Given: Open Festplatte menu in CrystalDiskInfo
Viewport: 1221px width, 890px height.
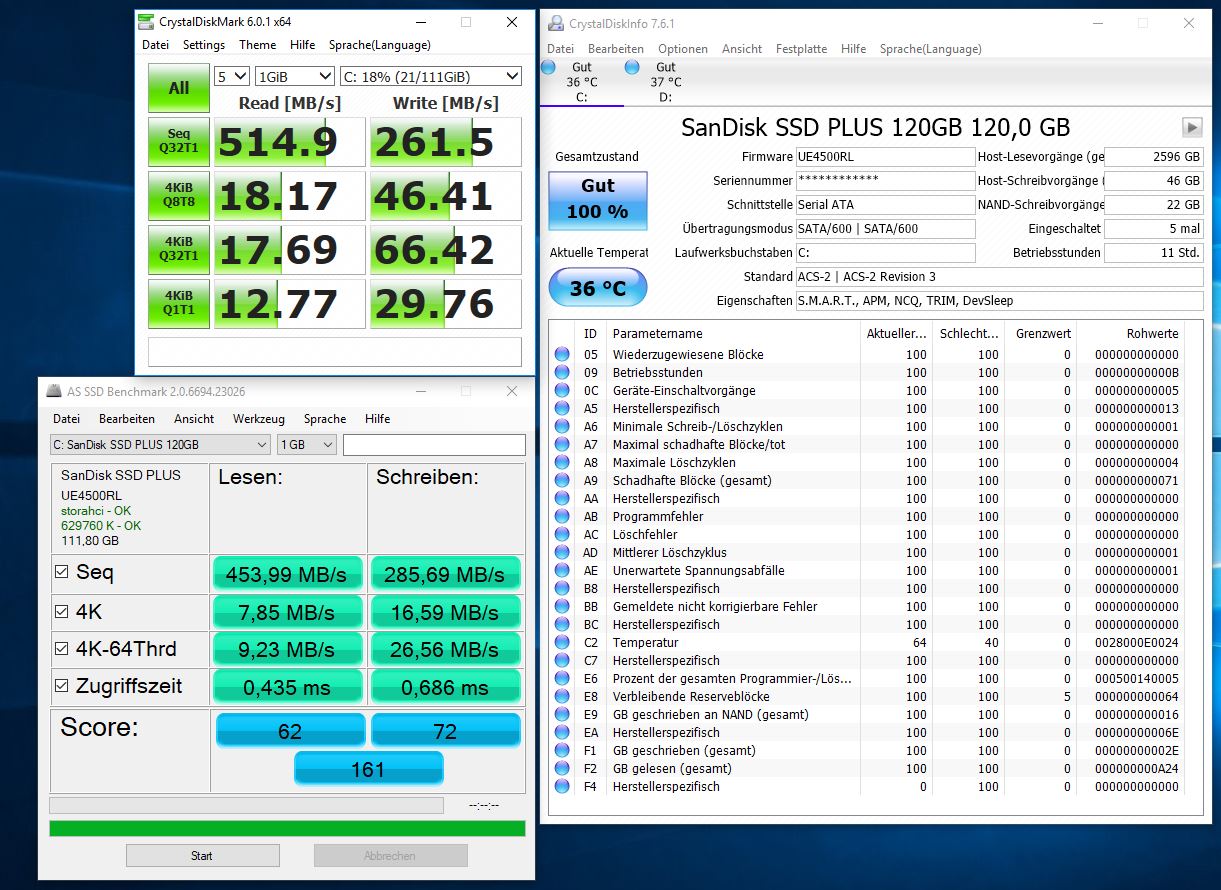Looking at the screenshot, I should 801,49.
